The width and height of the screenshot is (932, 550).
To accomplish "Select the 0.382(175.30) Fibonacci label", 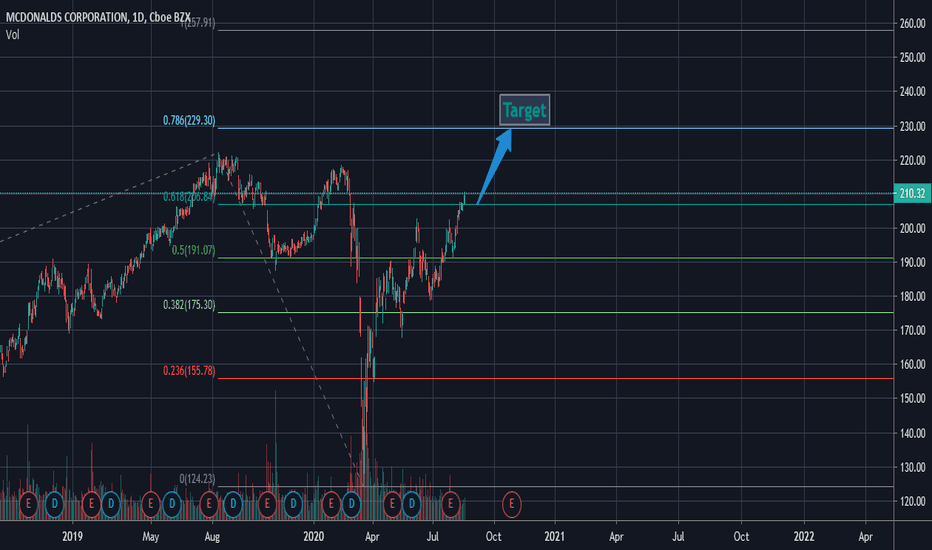I will point(189,304).
